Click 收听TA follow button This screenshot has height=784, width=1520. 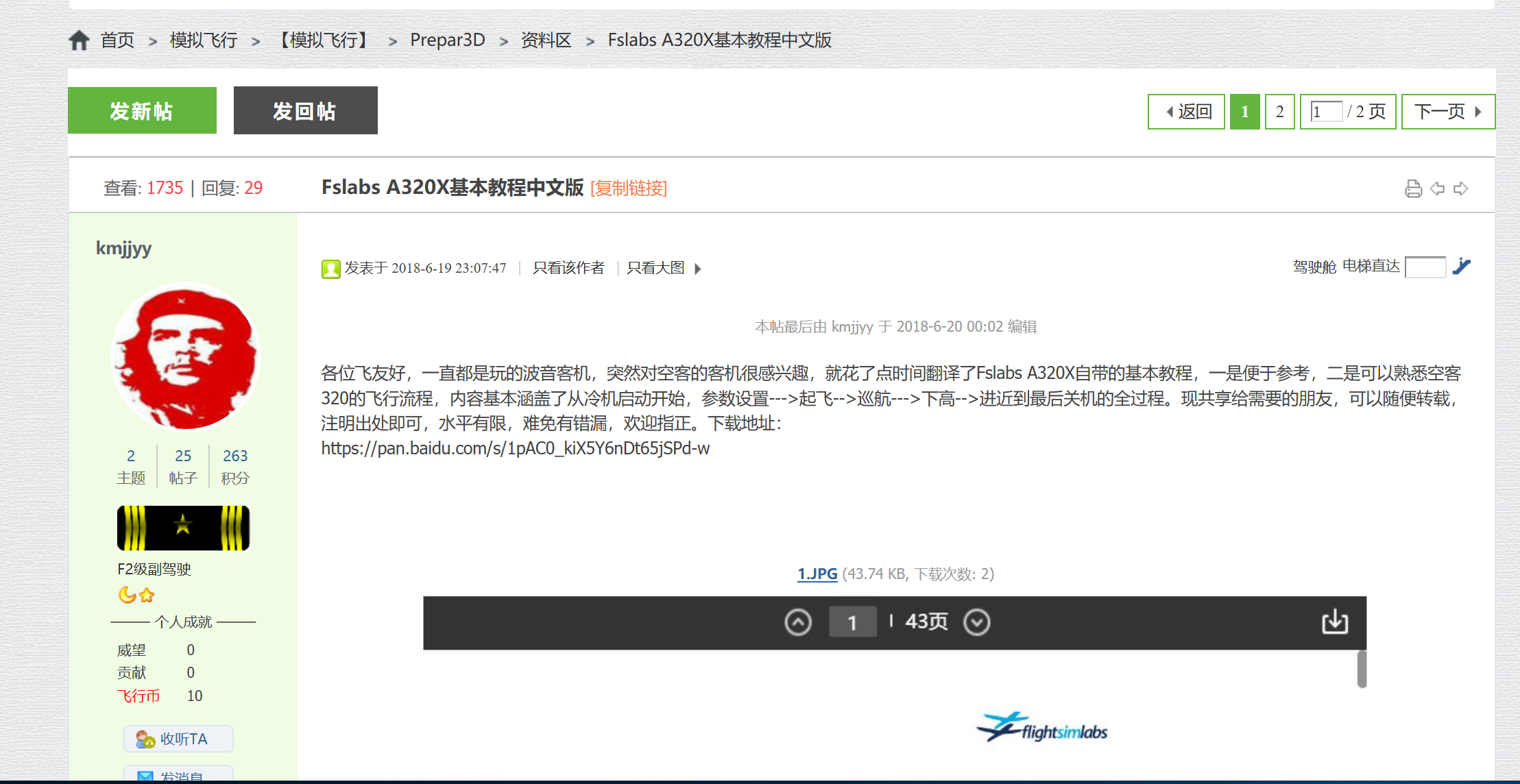coord(178,739)
